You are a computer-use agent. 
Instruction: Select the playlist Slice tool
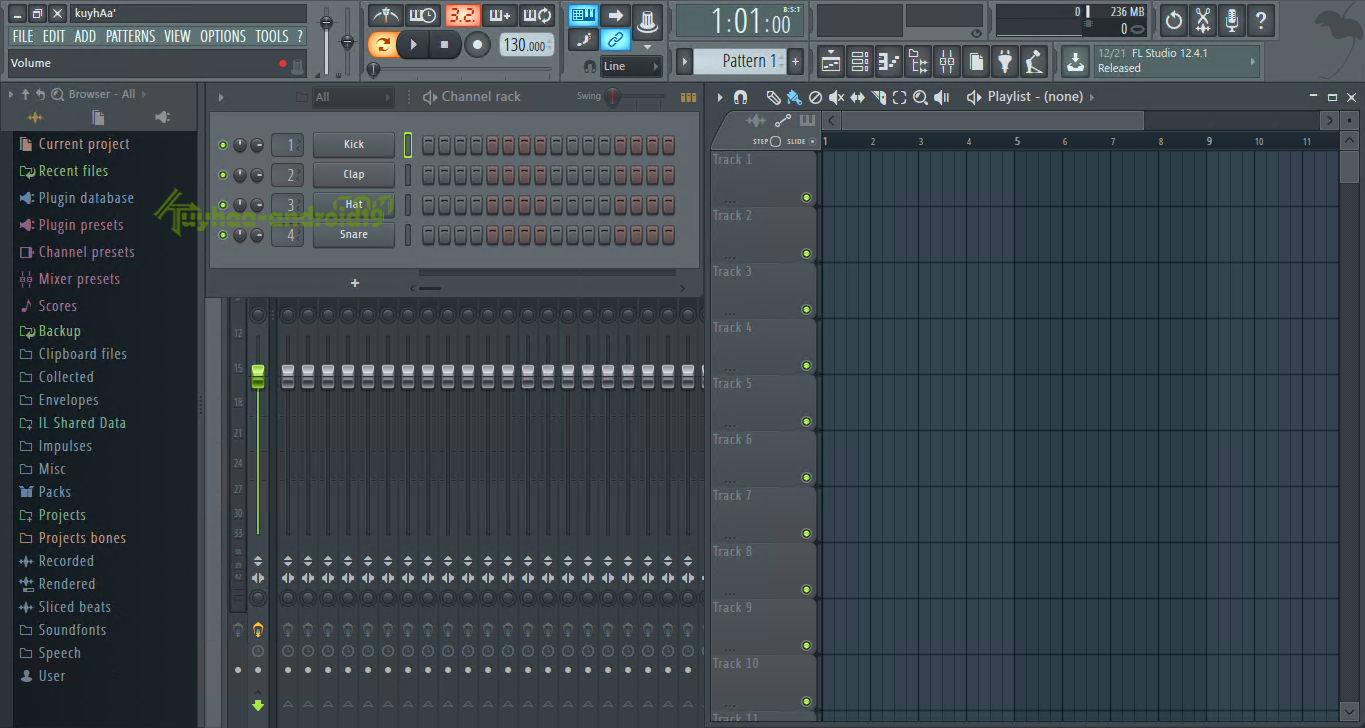pyautogui.click(x=878, y=97)
